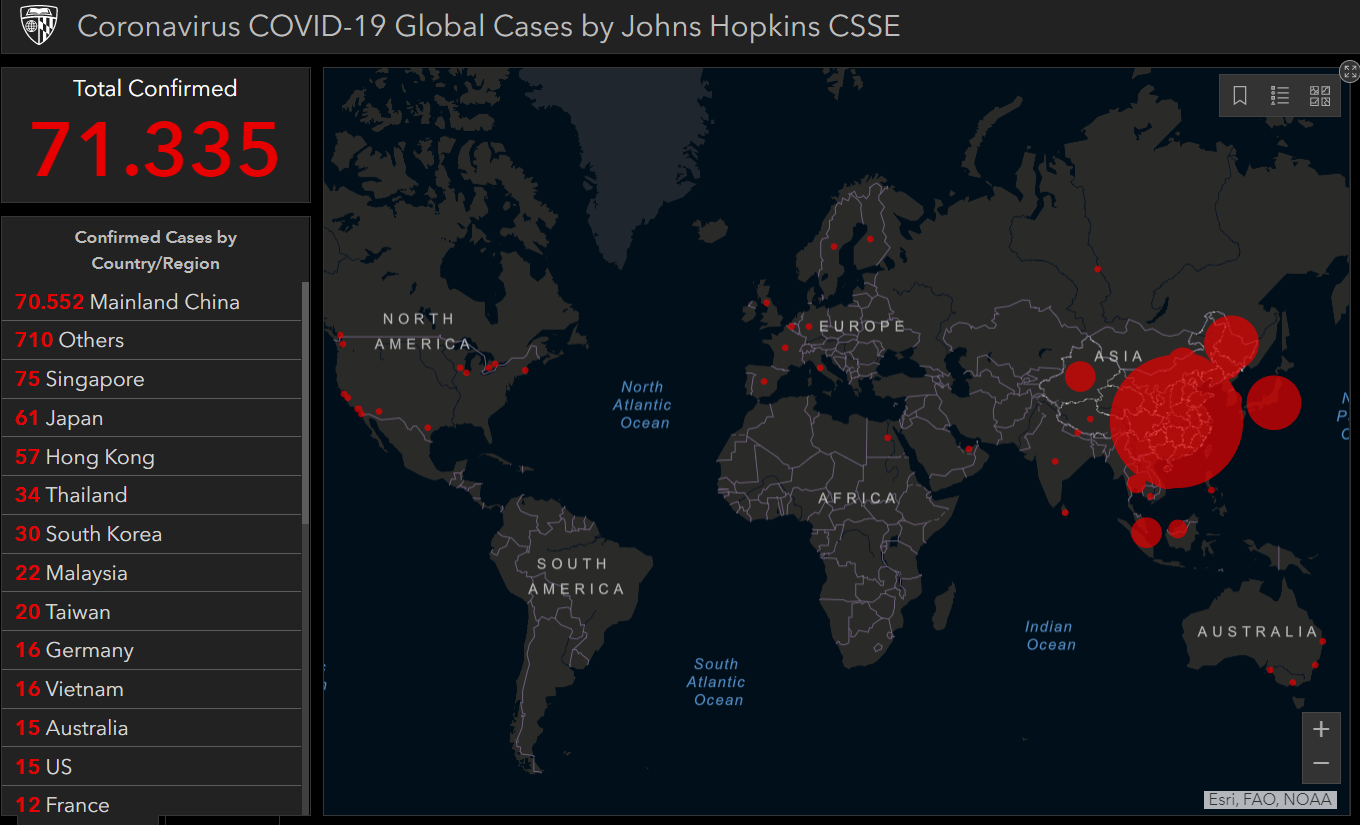
Task: Click the South Atlantic Ocean label
Action: [717, 682]
